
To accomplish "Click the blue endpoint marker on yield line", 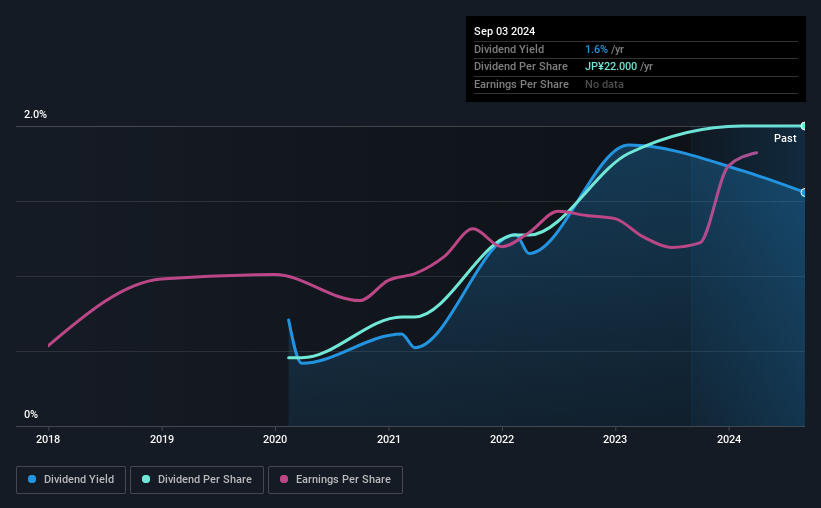I will point(804,192).
